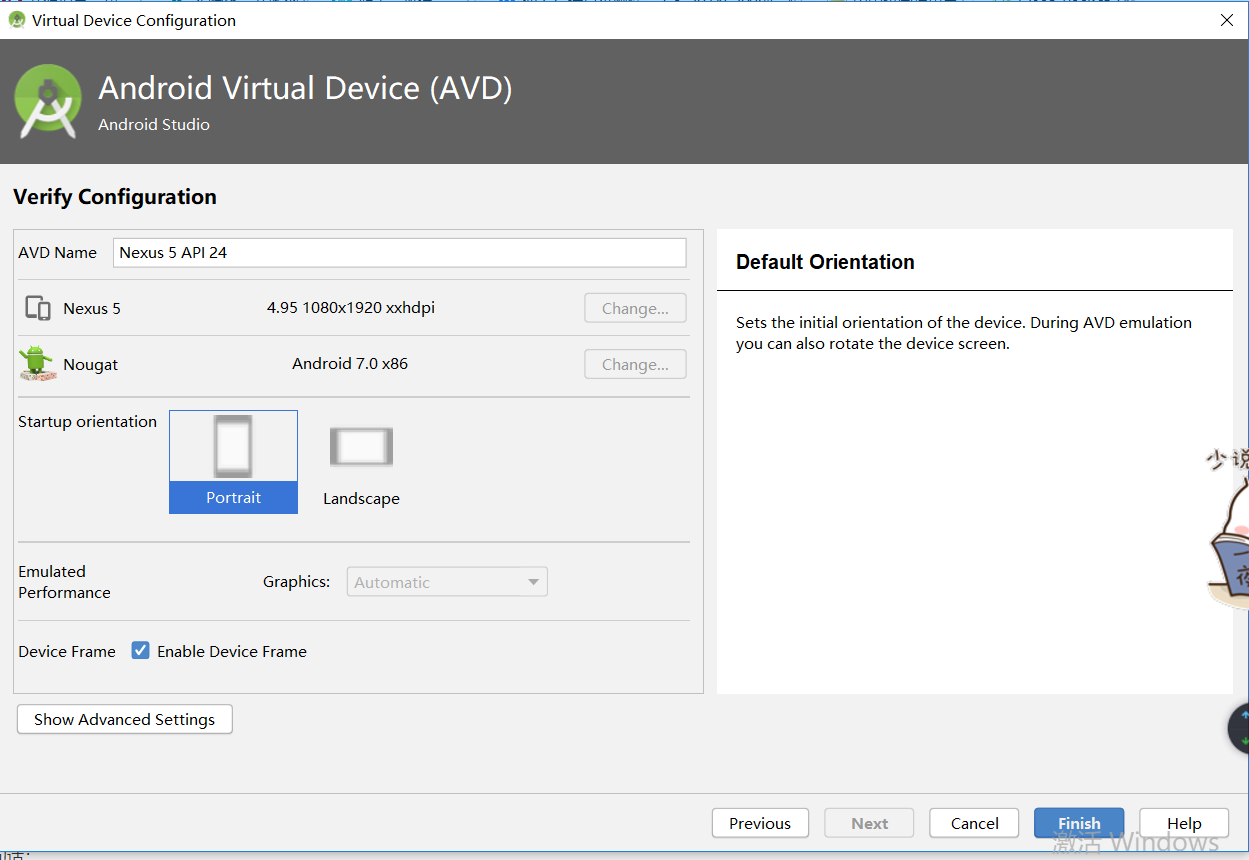Click the Android Studio logo in header
Viewport: 1249px width, 860px height.
[48, 101]
